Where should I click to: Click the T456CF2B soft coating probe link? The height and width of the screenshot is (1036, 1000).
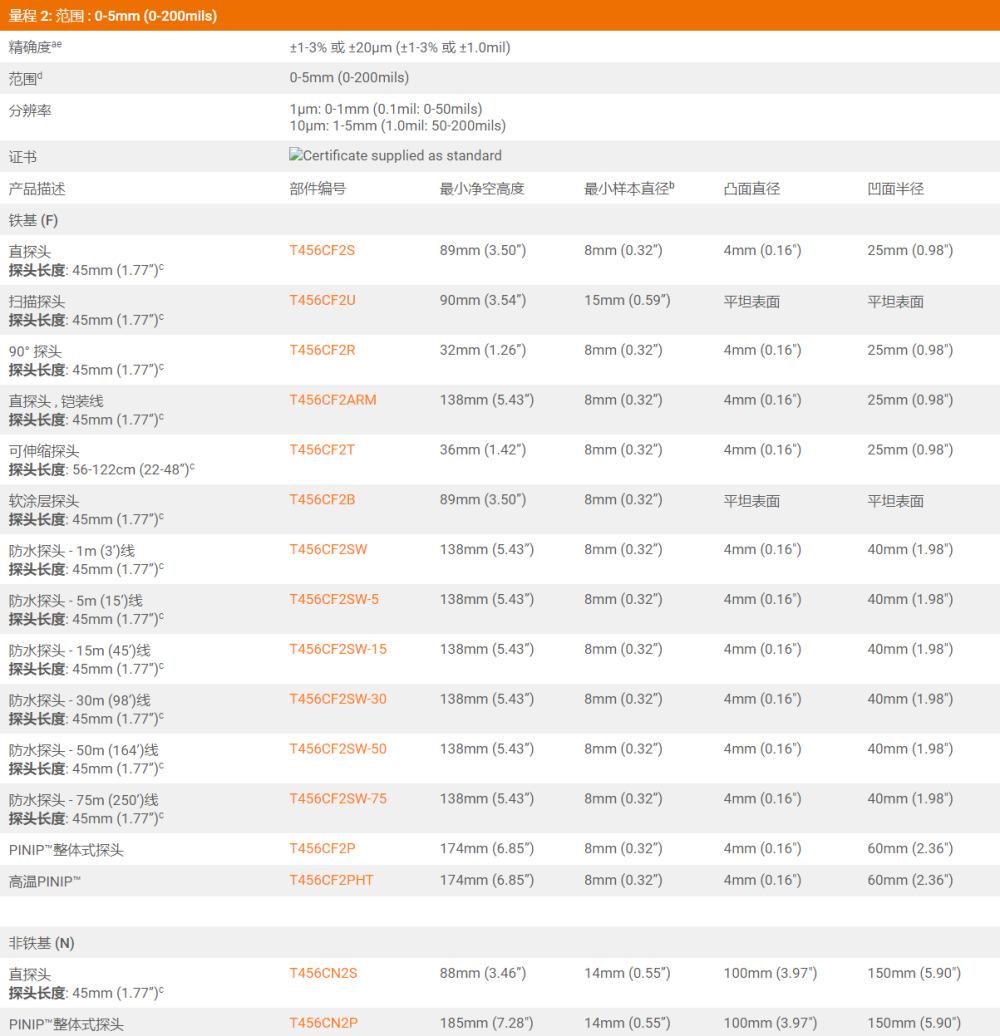(x=322, y=500)
